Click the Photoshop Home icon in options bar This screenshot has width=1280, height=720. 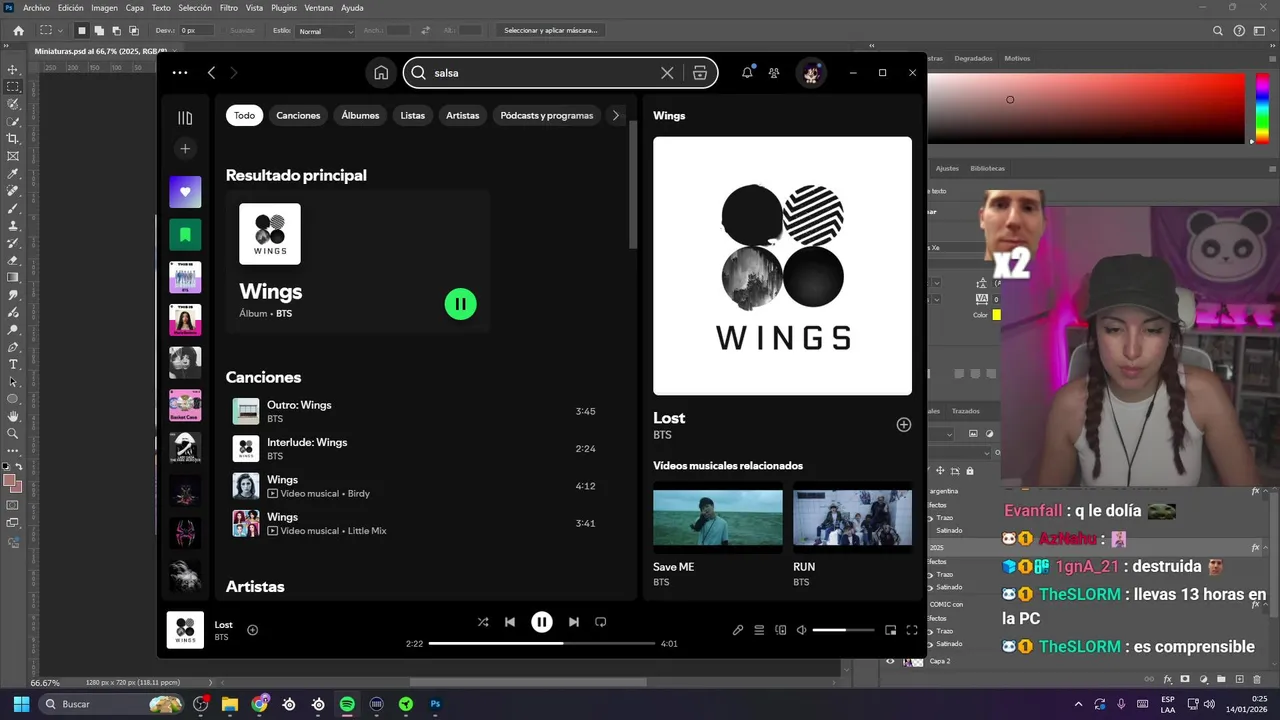tap(18, 31)
